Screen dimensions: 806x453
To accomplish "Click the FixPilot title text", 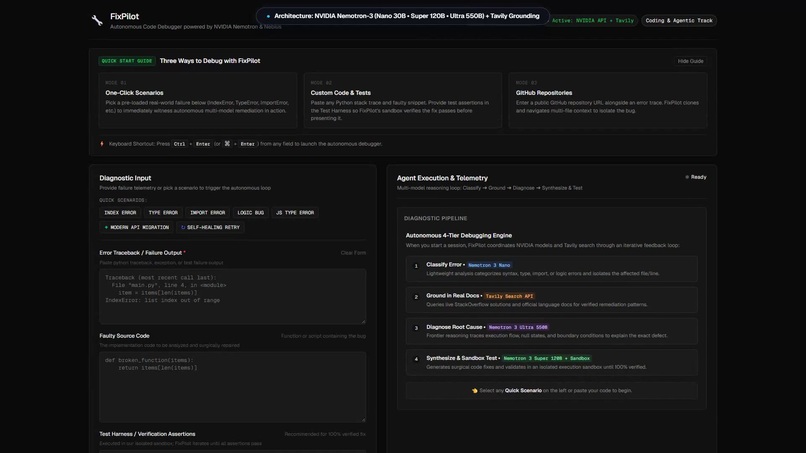I will click(x=124, y=16).
